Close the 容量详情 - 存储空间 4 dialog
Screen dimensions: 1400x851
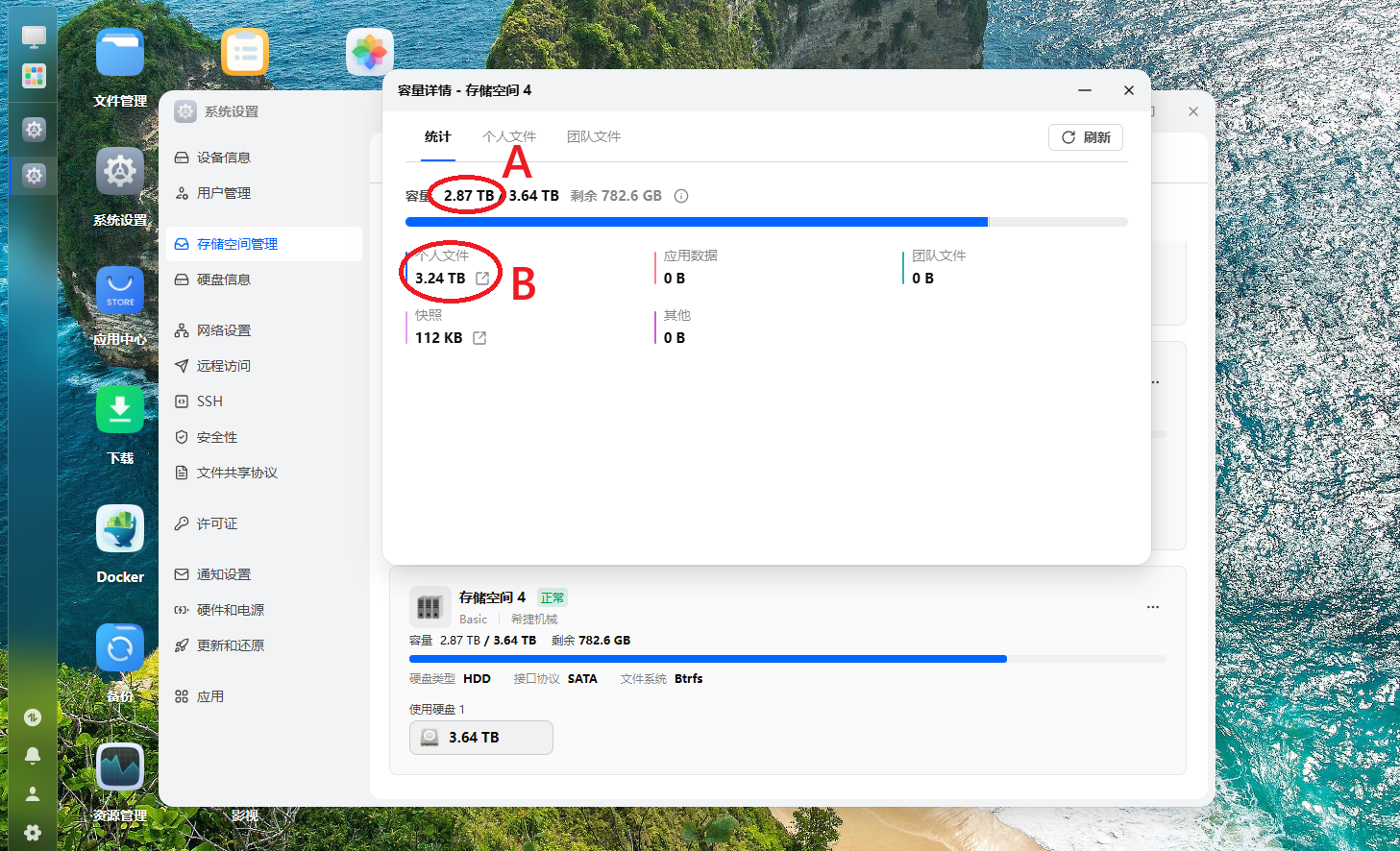(1129, 90)
